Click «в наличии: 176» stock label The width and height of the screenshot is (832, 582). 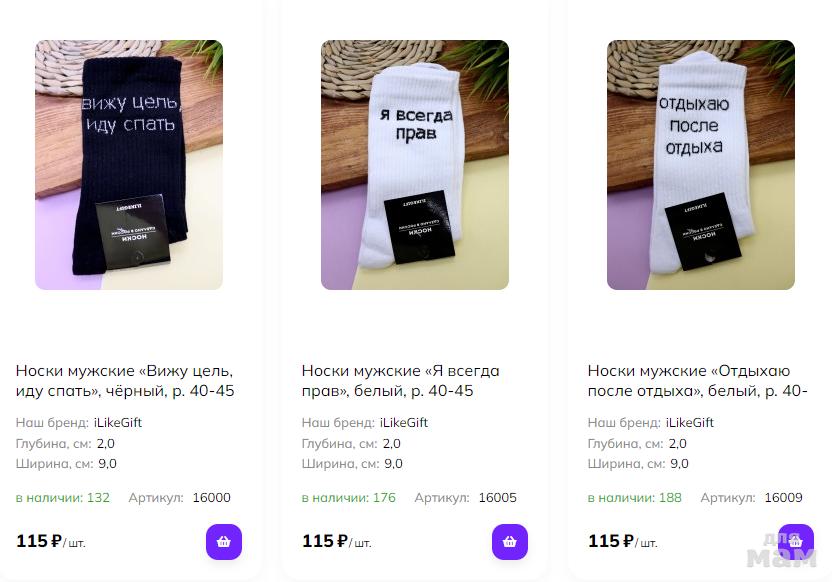tap(349, 498)
